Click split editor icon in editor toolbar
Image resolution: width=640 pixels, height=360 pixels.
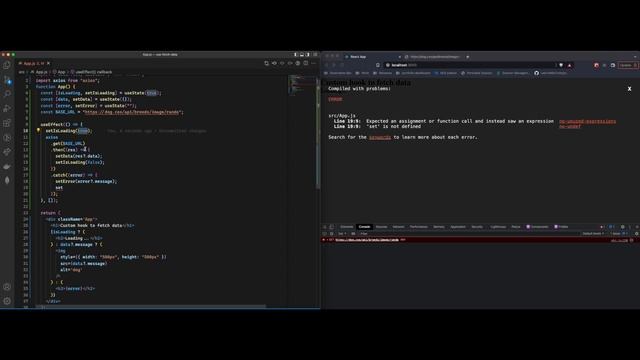[x=306, y=63]
